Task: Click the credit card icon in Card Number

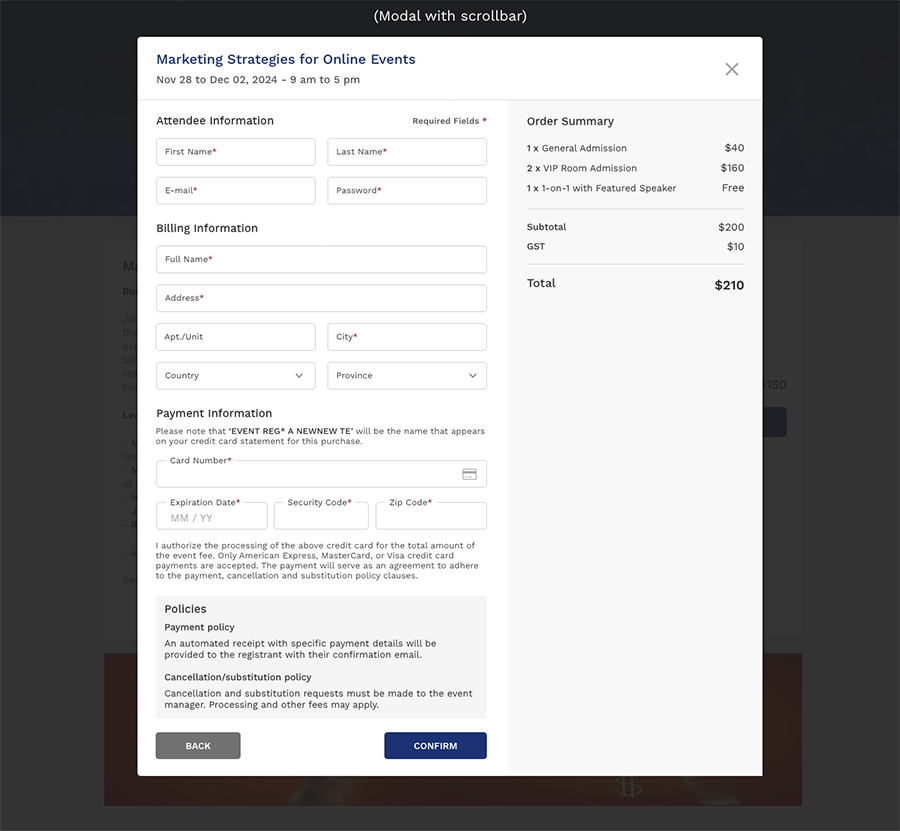Action: 469,474
